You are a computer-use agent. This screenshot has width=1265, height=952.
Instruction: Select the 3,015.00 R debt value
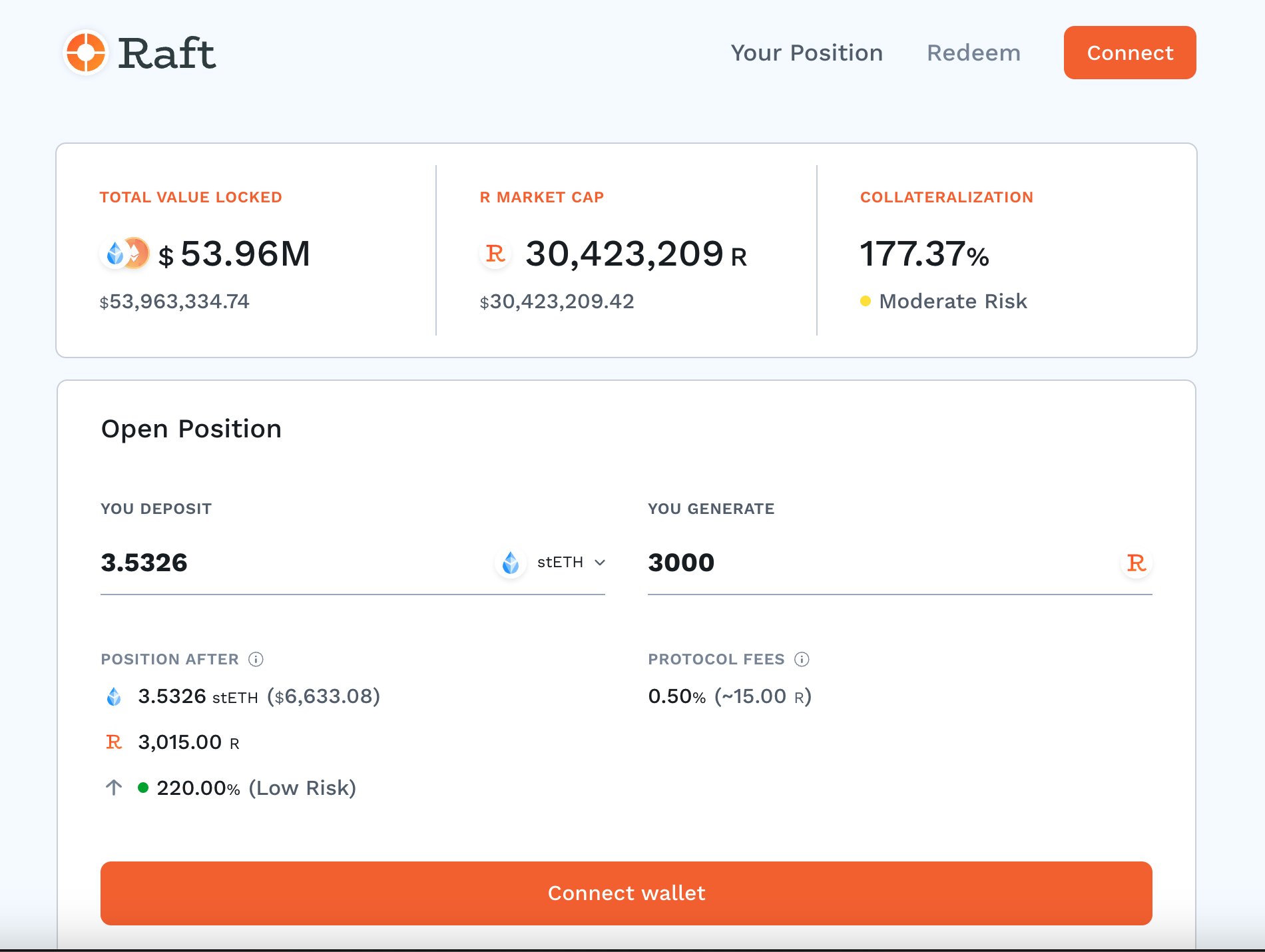[189, 742]
